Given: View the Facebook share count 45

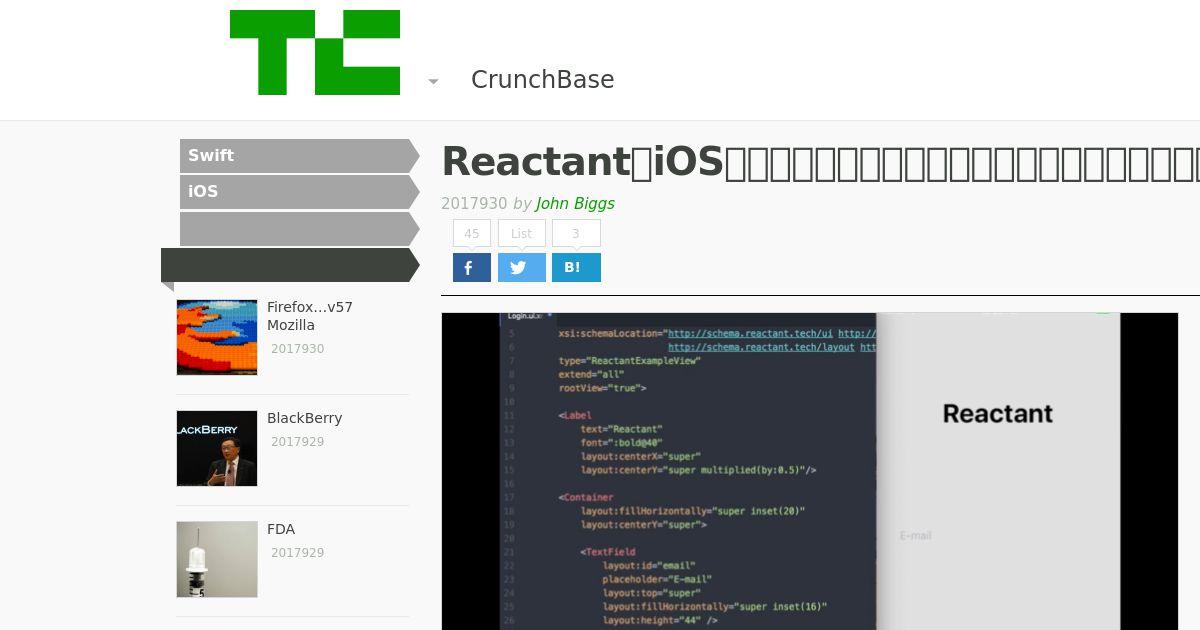Looking at the screenshot, I should pos(472,233).
